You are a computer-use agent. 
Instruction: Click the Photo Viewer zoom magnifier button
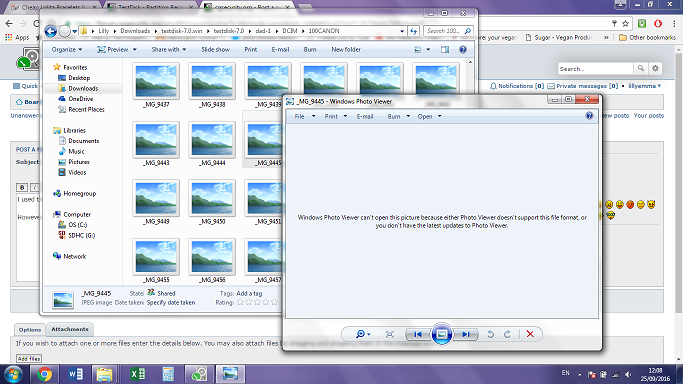363,334
